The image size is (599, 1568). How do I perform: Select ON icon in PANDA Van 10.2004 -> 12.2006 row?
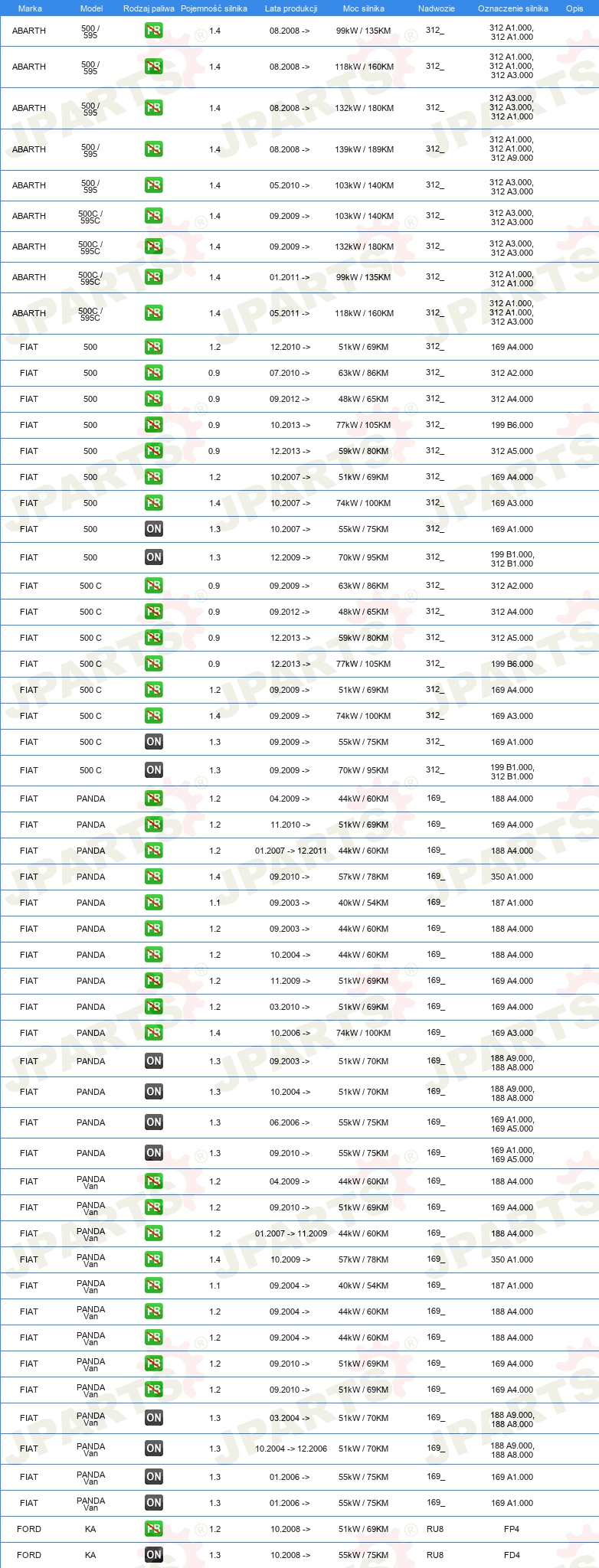[153, 1449]
